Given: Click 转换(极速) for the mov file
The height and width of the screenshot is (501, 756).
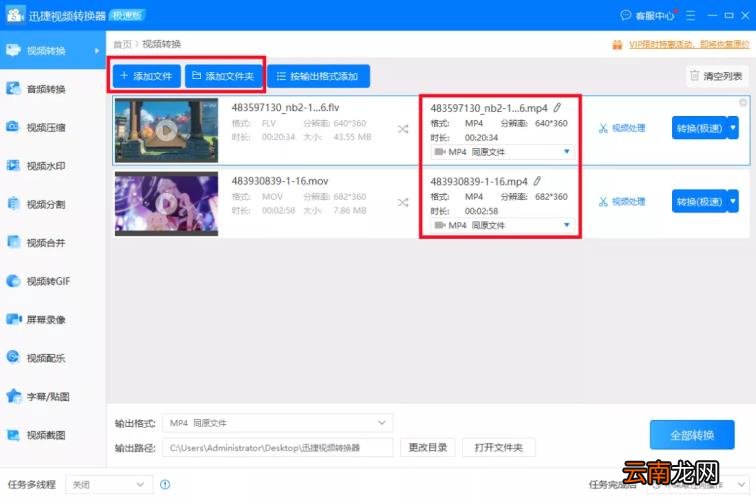Looking at the screenshot, I should point(699,202).
